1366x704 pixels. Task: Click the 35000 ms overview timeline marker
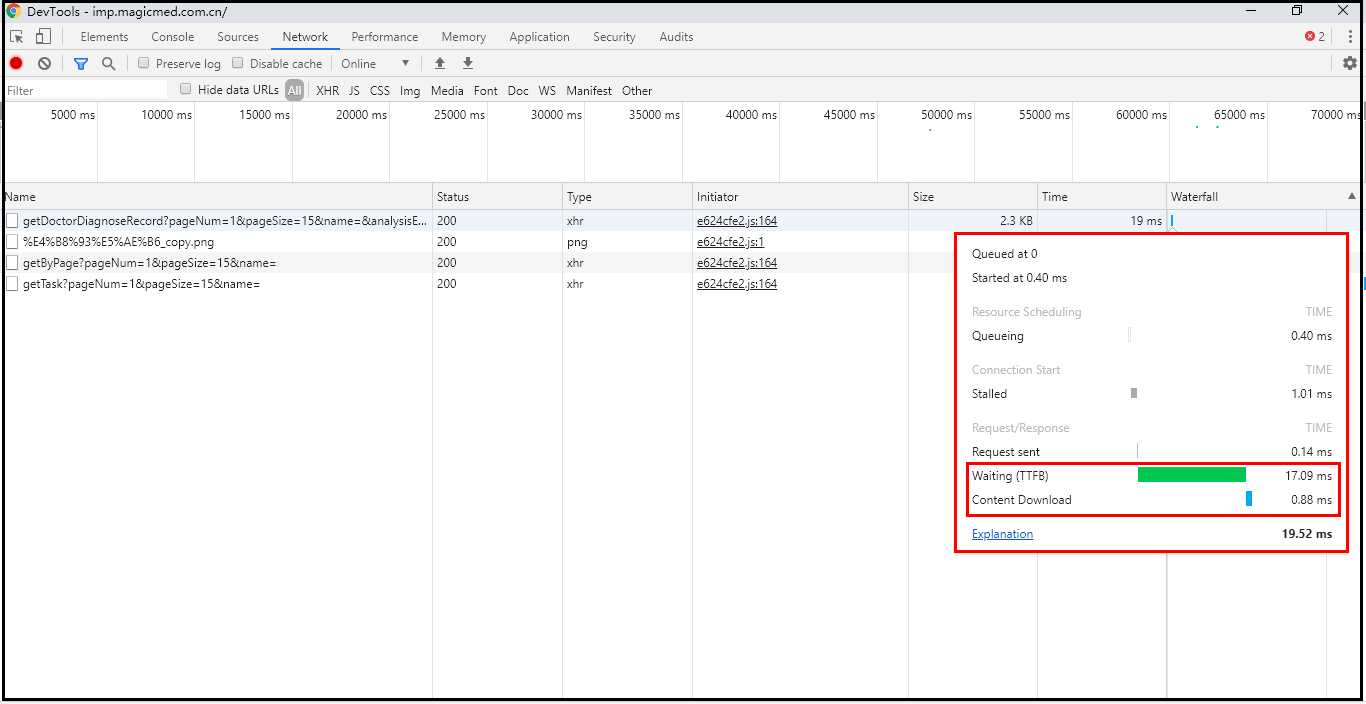654,115
